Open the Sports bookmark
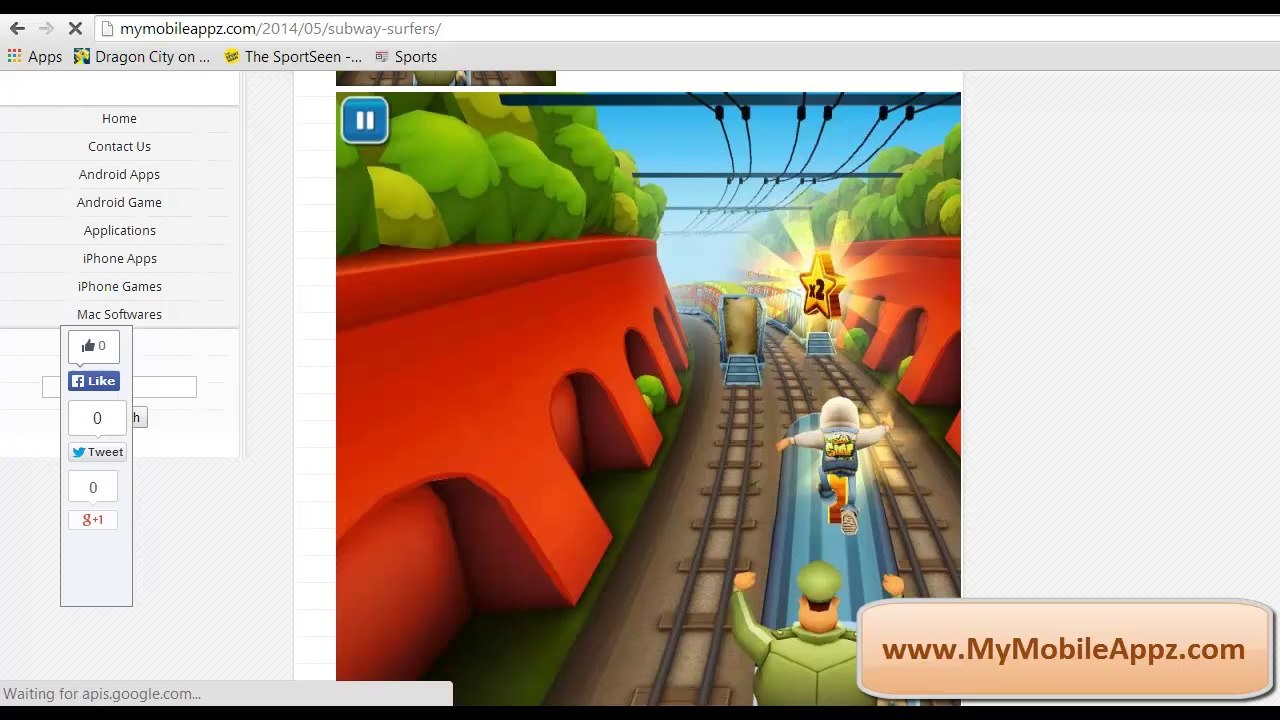The image size is (1280, 720). point(406,57)
